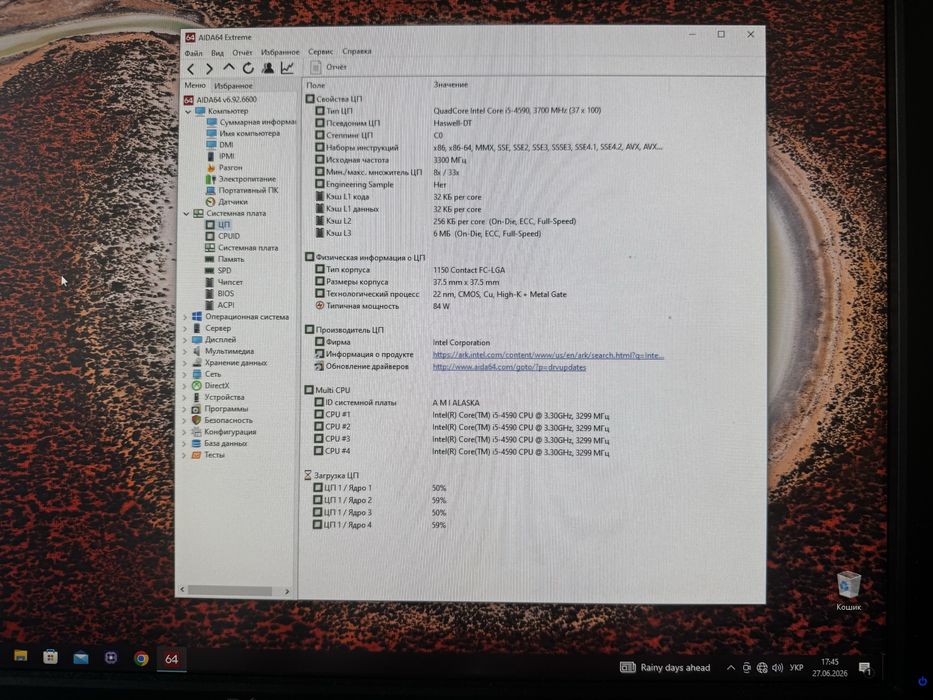933x700 pixels.
Task: Select the Безопасность shield icon
Action: [196, 420]
